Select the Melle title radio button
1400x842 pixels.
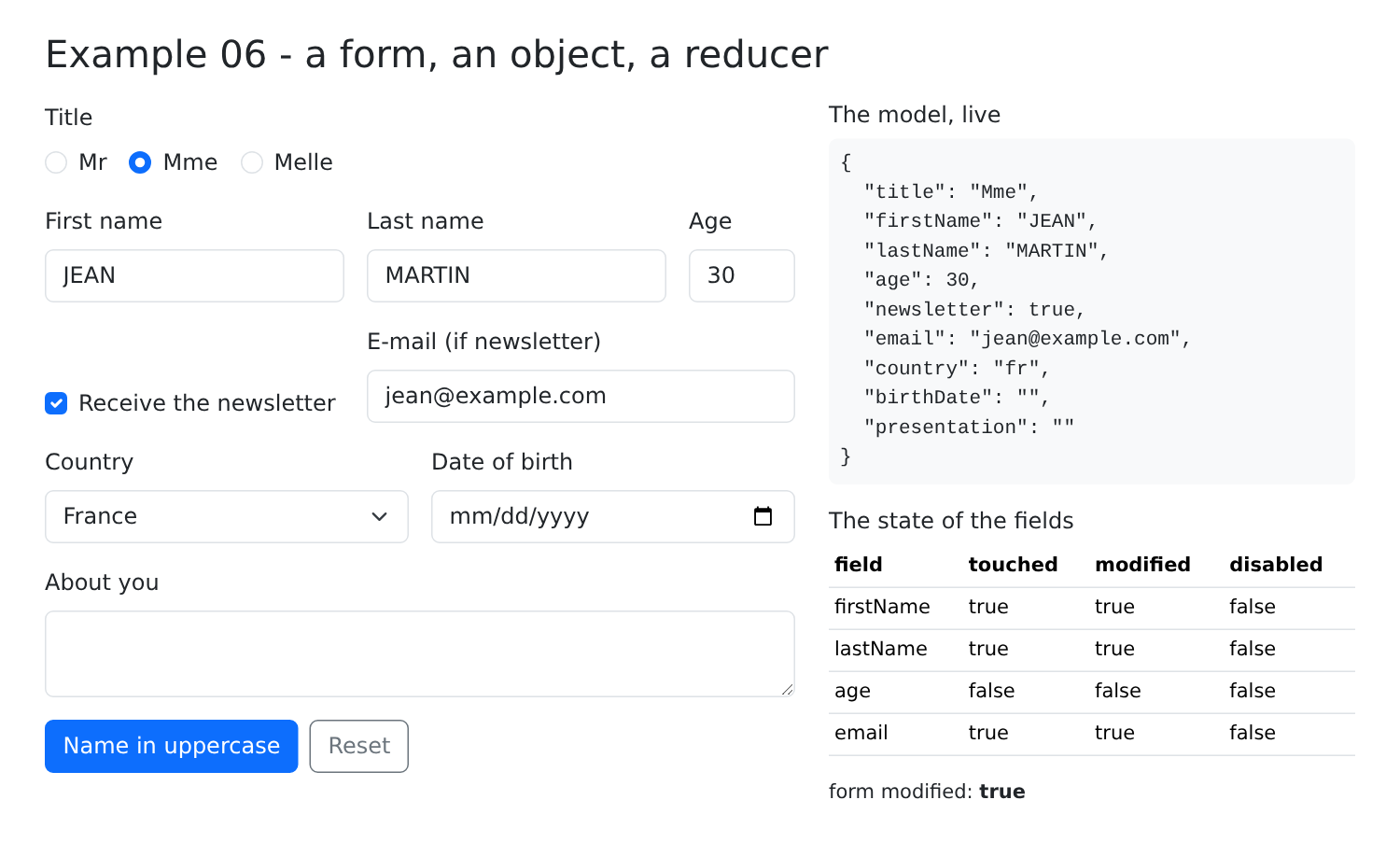(252, 162)
